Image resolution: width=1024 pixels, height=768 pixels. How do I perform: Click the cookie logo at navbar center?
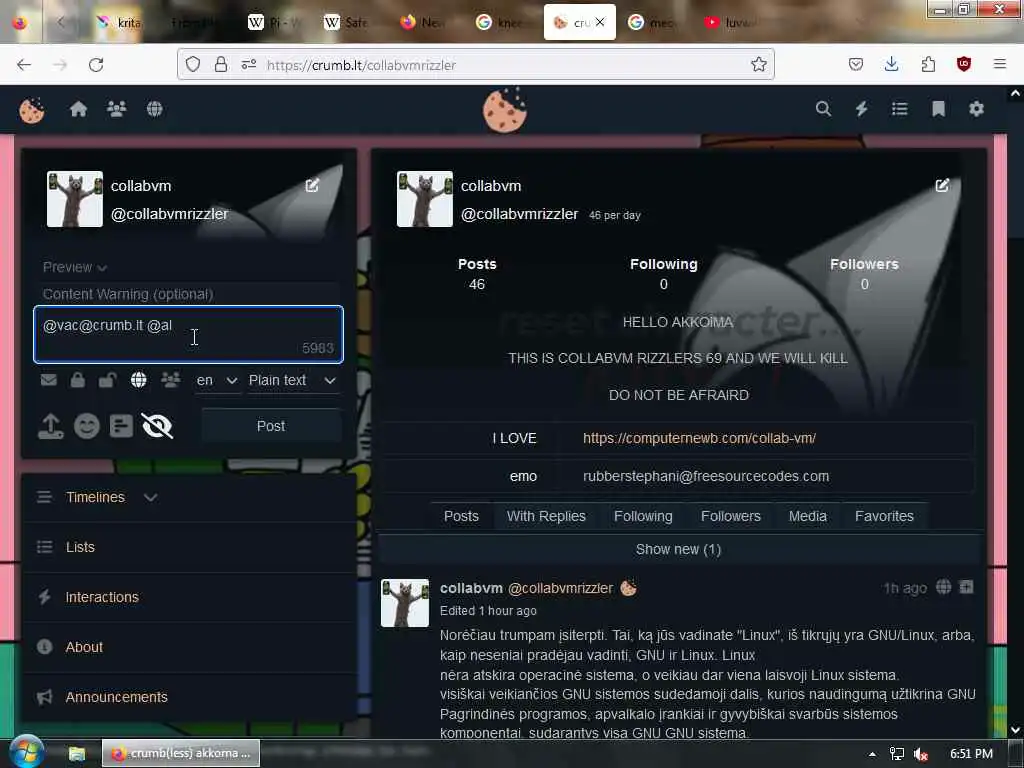click(x=505, y=110)
